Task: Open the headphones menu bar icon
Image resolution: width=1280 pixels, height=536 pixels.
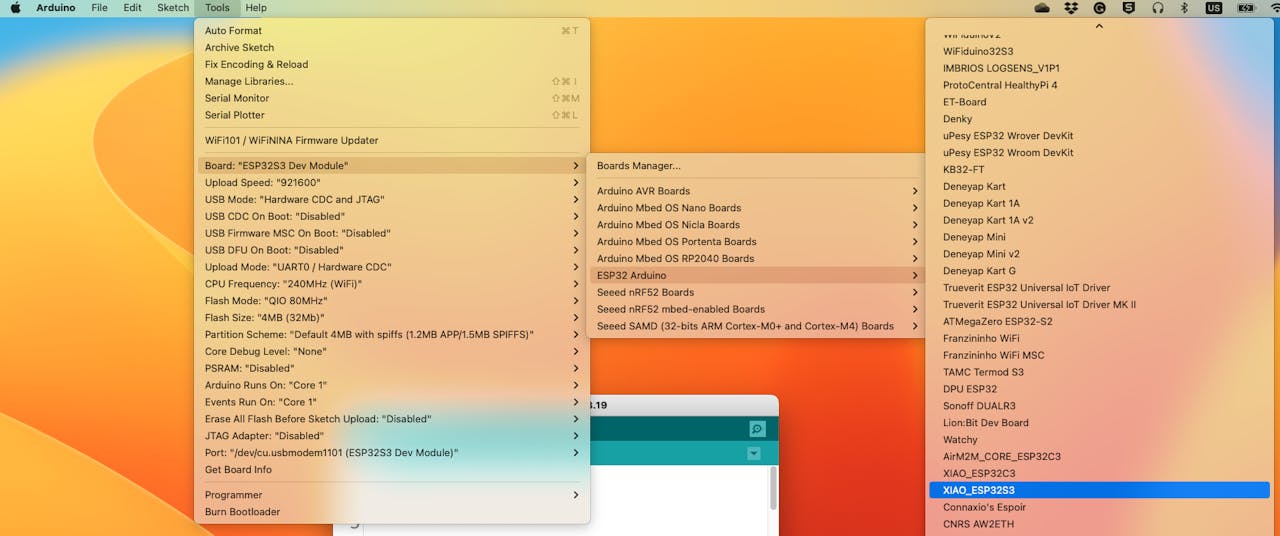Action: 1158,8
